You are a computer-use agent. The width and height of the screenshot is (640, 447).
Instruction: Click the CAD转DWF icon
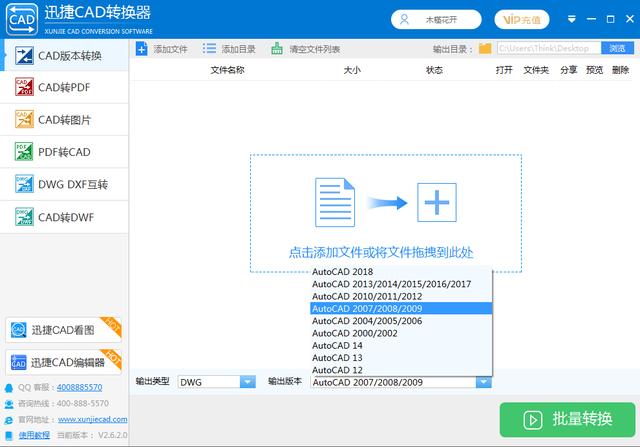coord(24,217)
